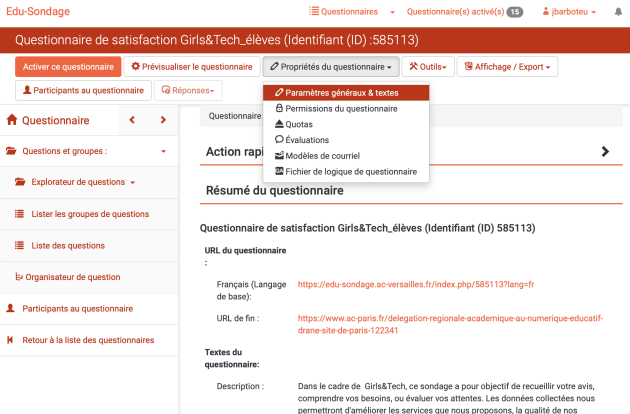Select Permissions du questionnaire menu entry
630x414 pixels.
coord(346,109)
